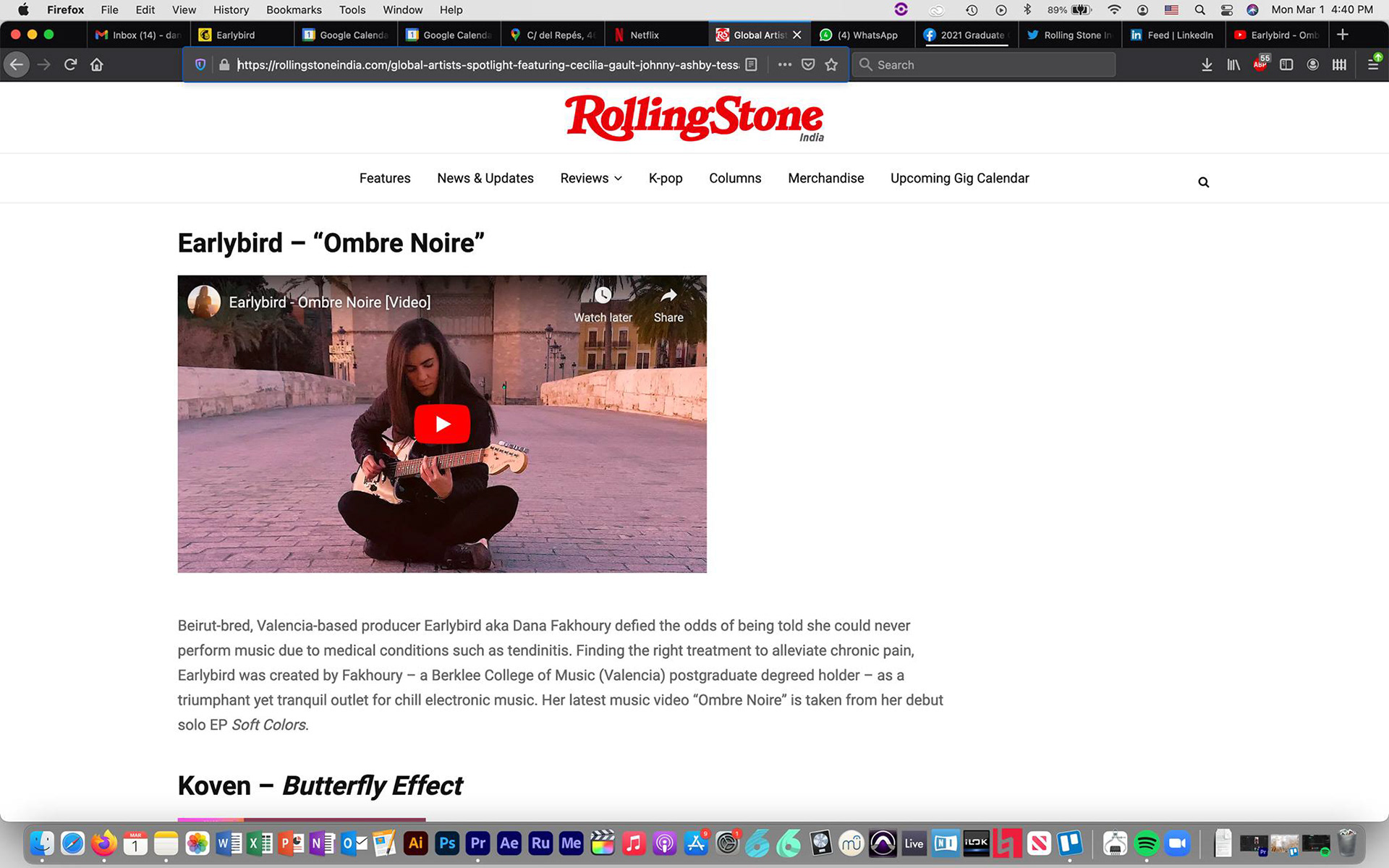Open the Earlybird channel avatar

(204, 302)
